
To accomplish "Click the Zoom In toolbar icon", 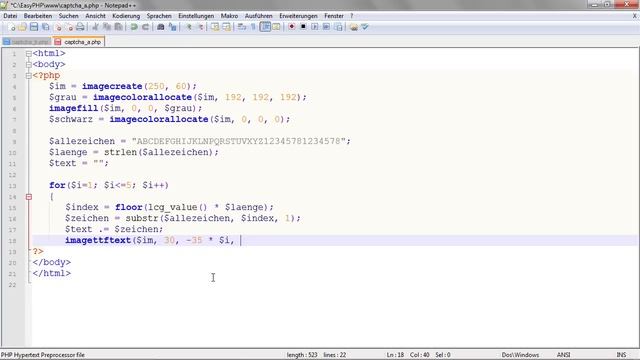I will click(189, 27).
